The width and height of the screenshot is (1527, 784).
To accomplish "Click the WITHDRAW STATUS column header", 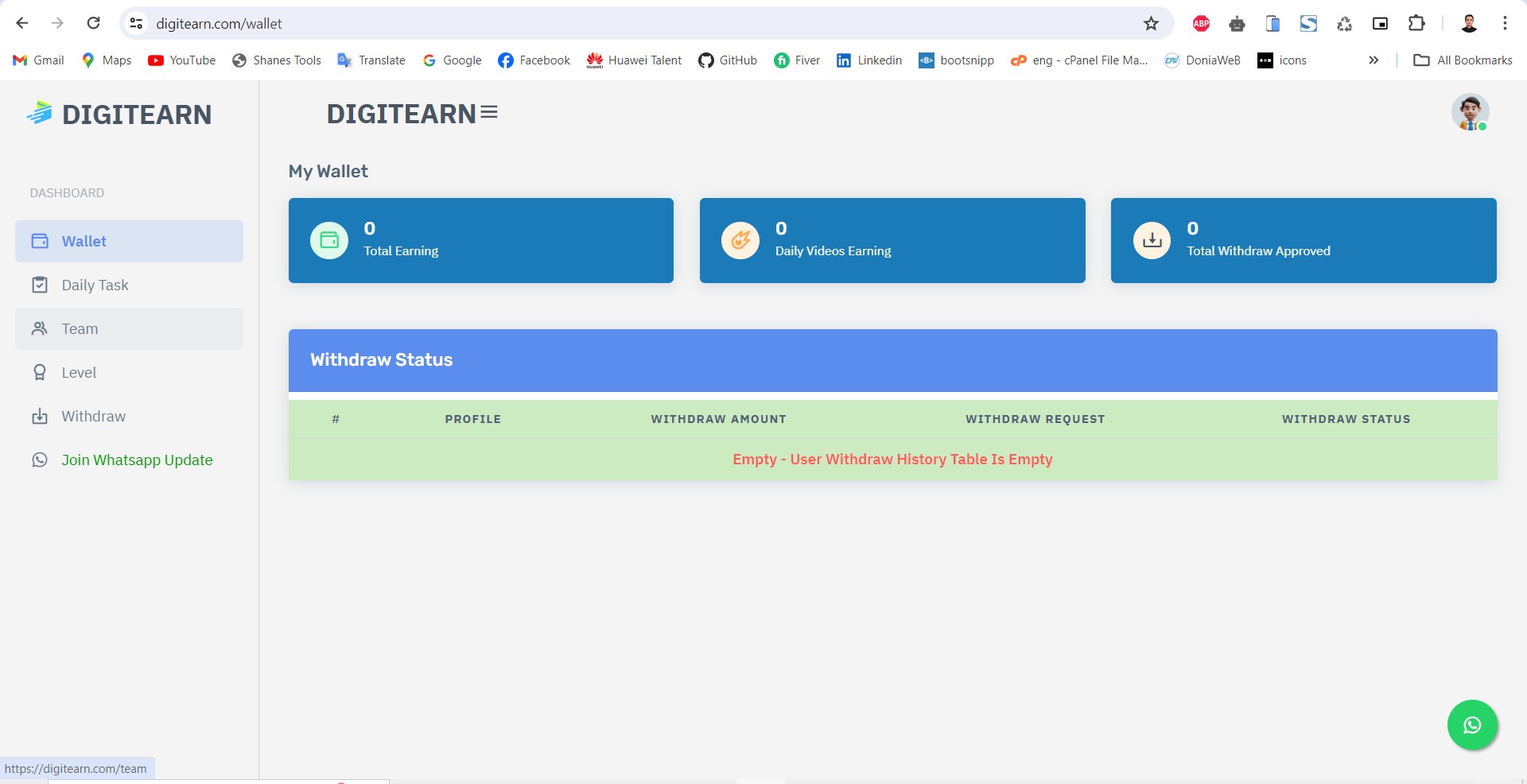I will 1346,419.
